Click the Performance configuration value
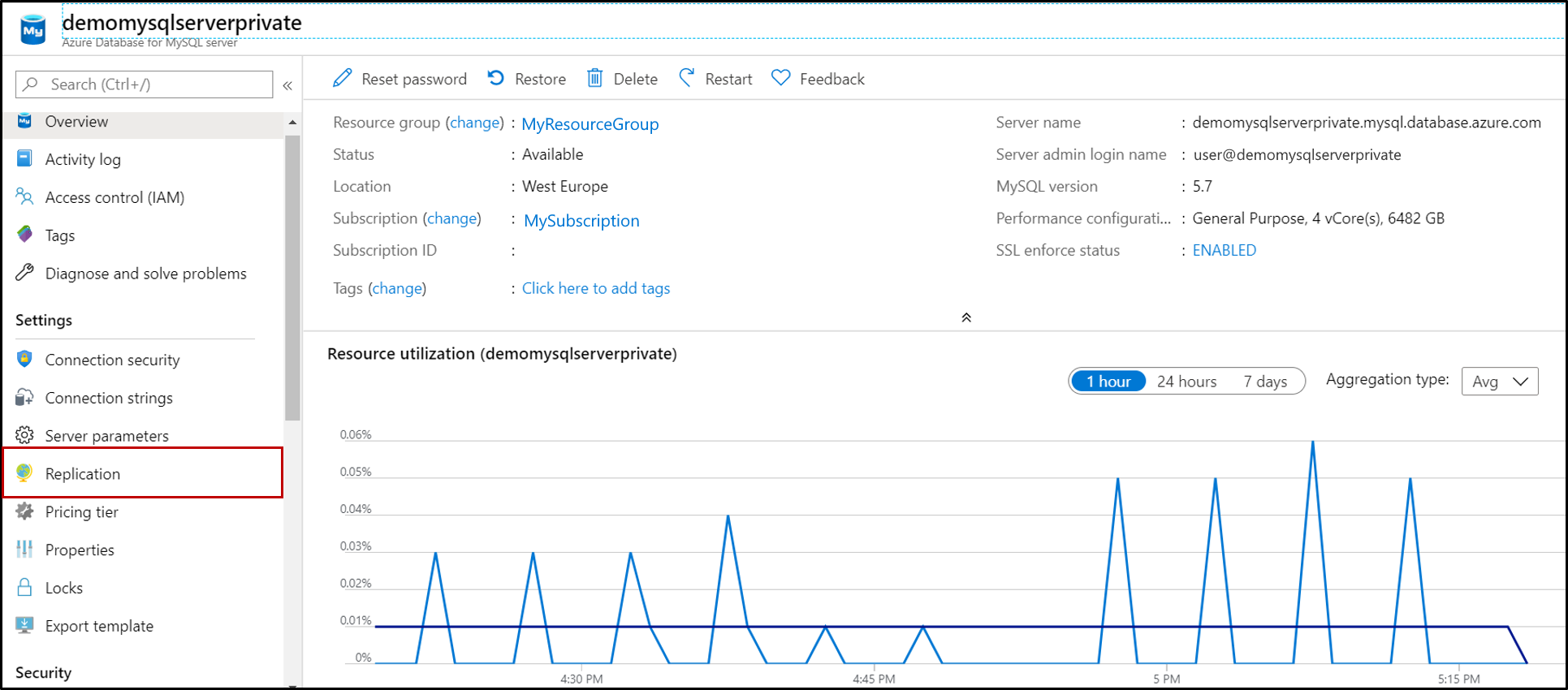This screenshot has height=690, width=1568. 1318,218
